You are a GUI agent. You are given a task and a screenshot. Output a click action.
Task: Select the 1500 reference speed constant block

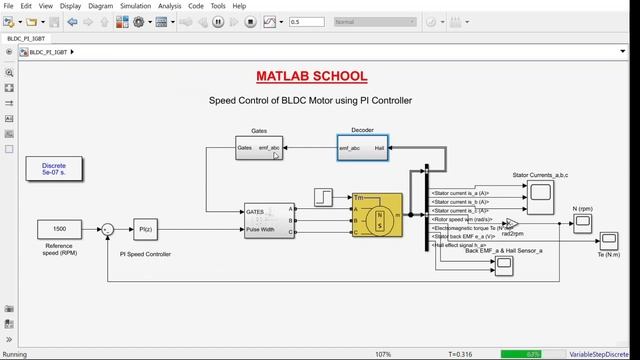click(60, 229)
